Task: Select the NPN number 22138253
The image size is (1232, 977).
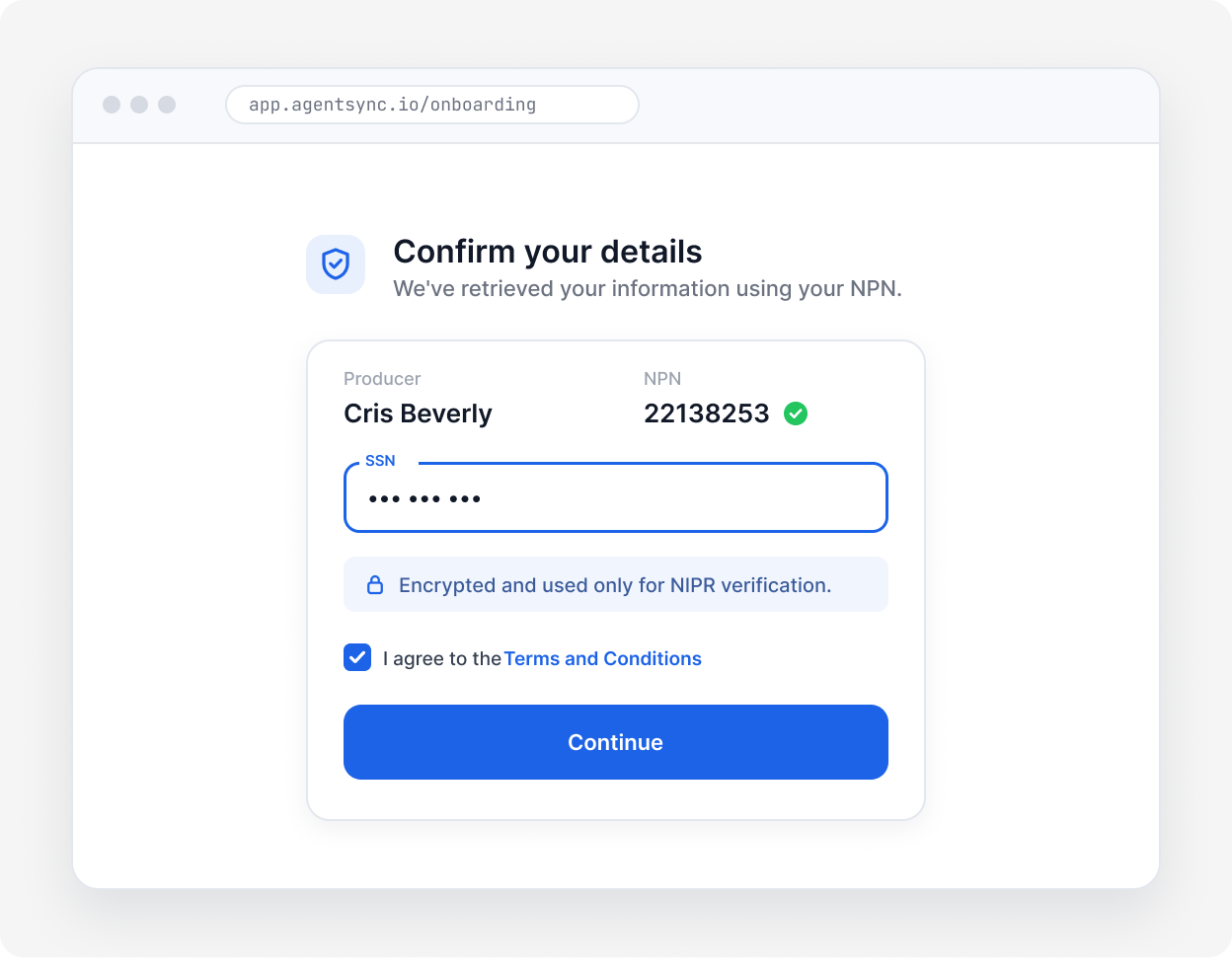Action: click(x=707, y=413)
